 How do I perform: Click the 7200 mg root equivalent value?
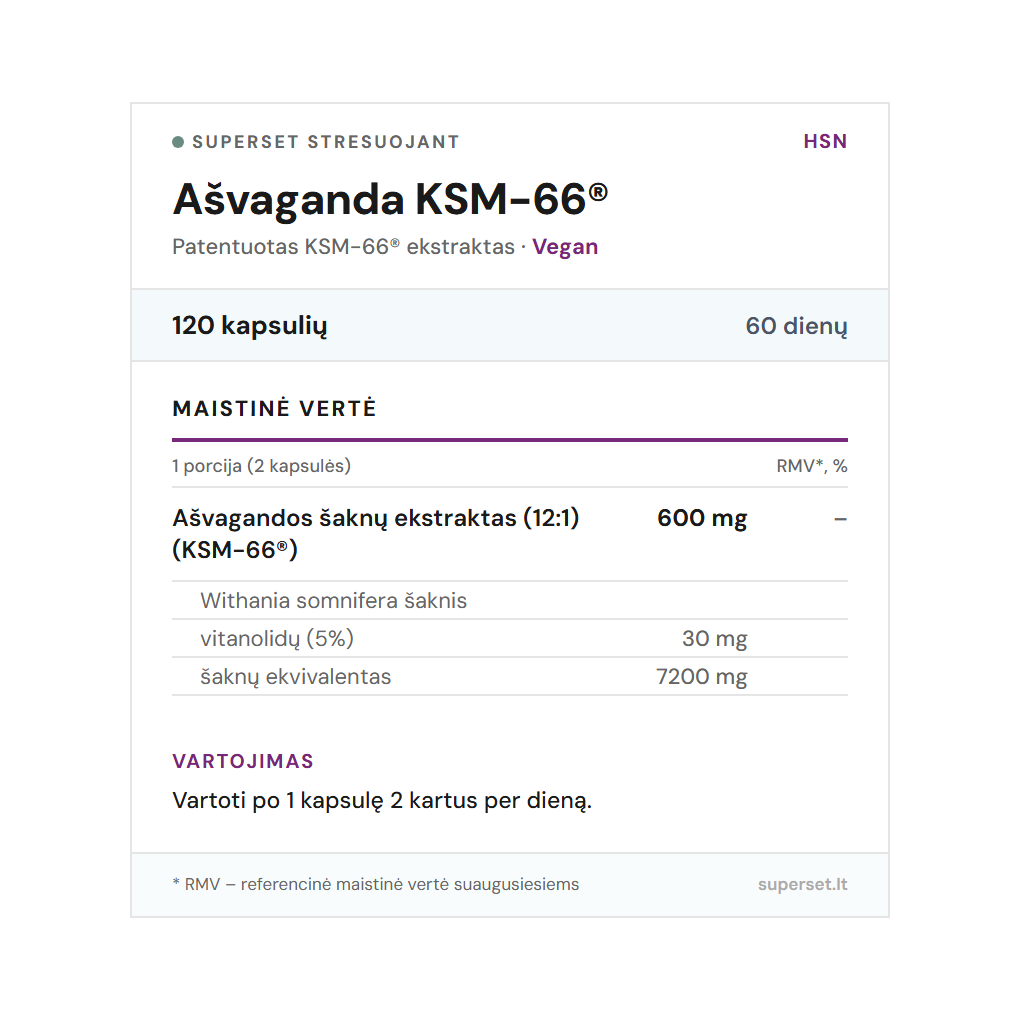click(x=701, y=677)
